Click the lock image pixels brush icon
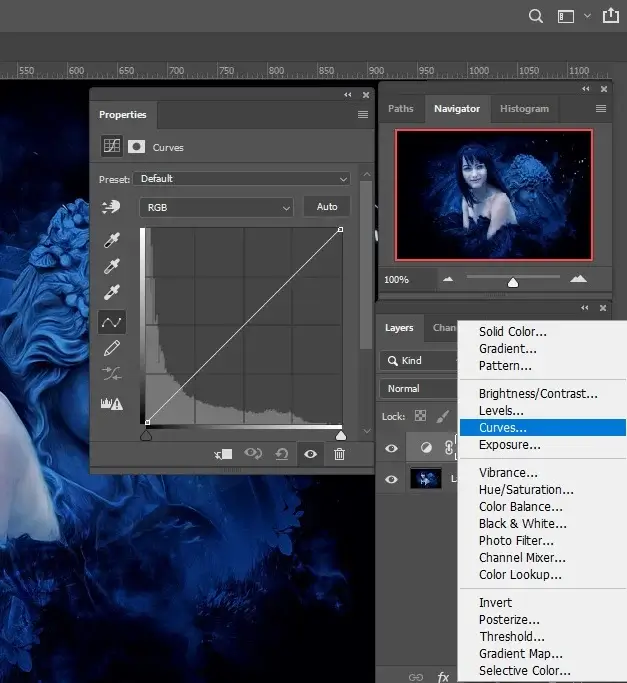Viewport: 627px width, 683px height. [443, 416]
